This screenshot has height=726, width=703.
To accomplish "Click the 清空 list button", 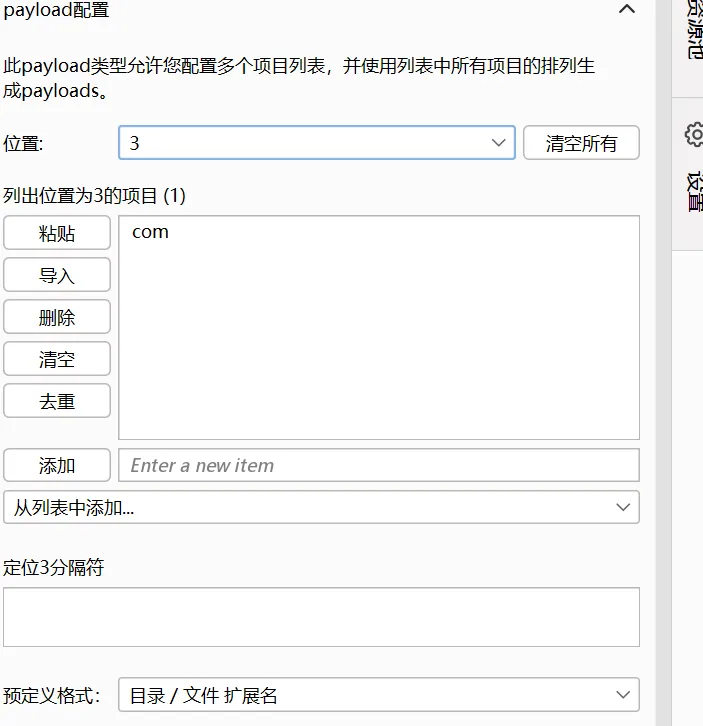I will point(57,360).
